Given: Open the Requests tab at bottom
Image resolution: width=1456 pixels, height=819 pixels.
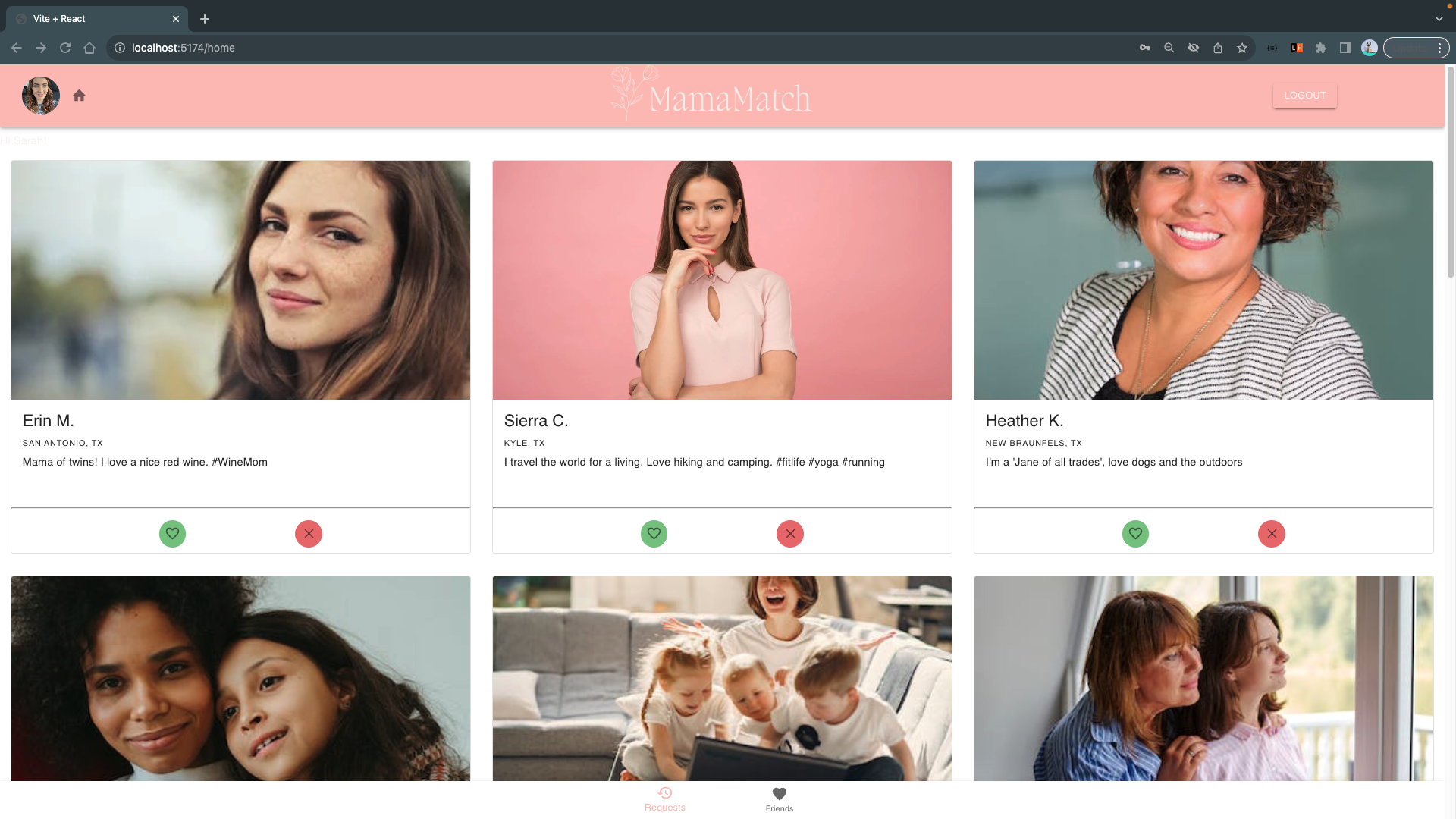Looking at the screenshot, I should (665, 799).
